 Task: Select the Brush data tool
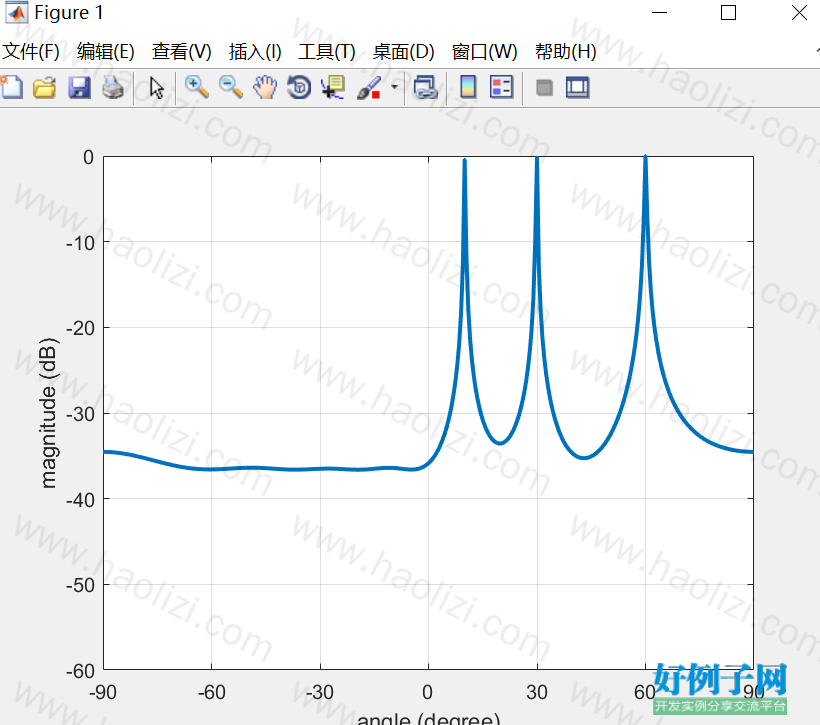(x=369, y=87)
